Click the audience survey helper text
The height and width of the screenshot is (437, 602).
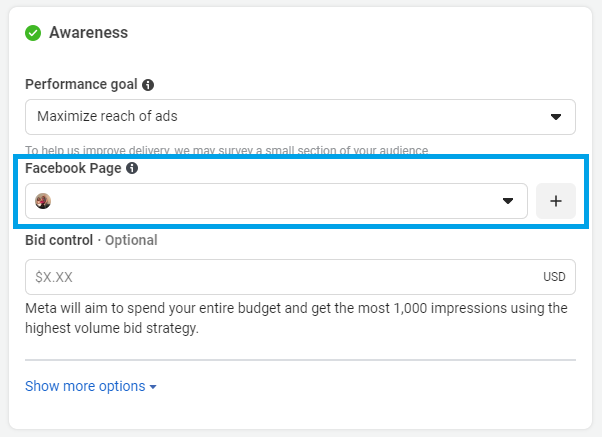click(226, 150)
